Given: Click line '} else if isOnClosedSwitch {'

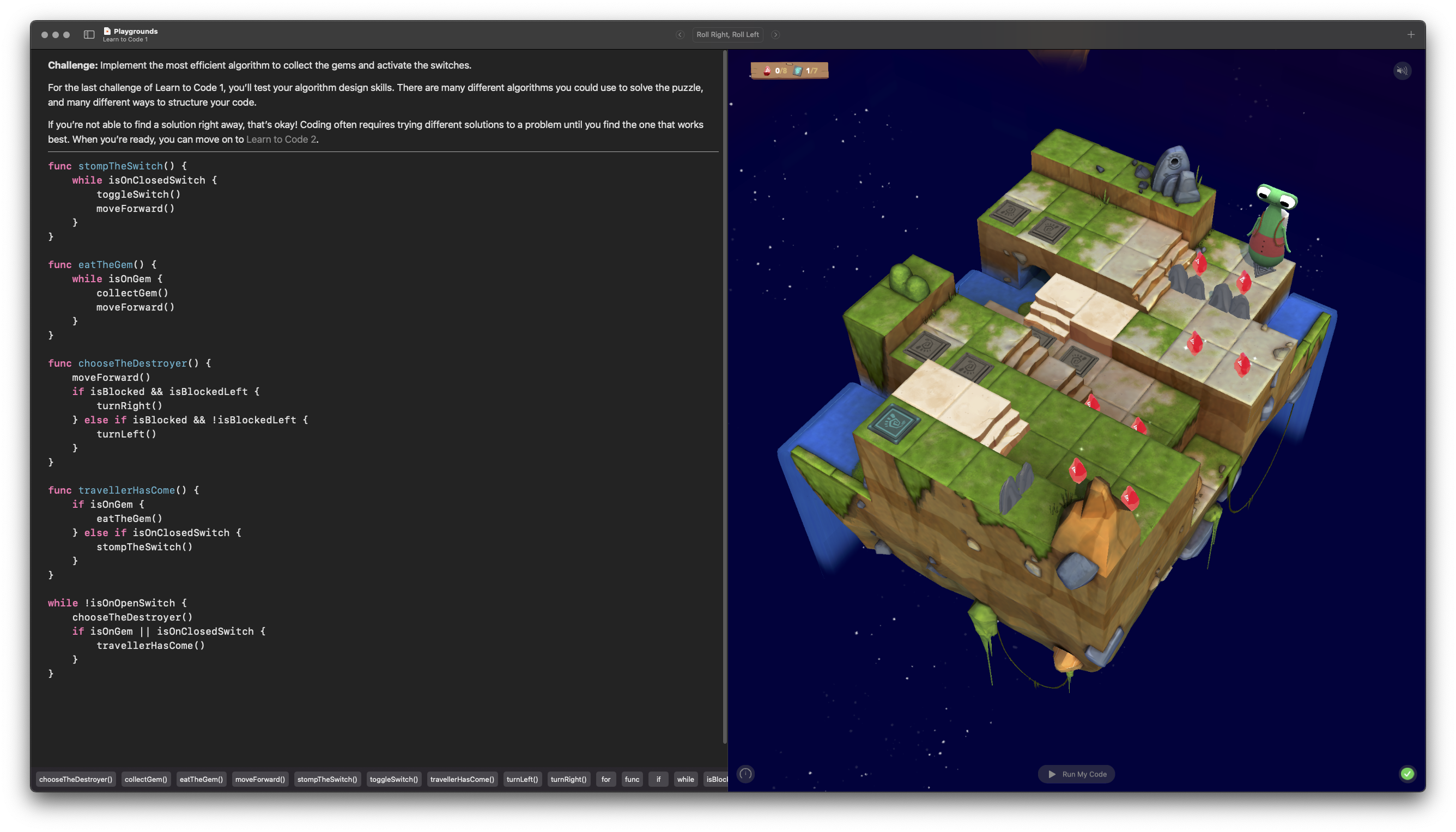Looking at the screenshot, I should pyautogui.click(x=156, y=532).
